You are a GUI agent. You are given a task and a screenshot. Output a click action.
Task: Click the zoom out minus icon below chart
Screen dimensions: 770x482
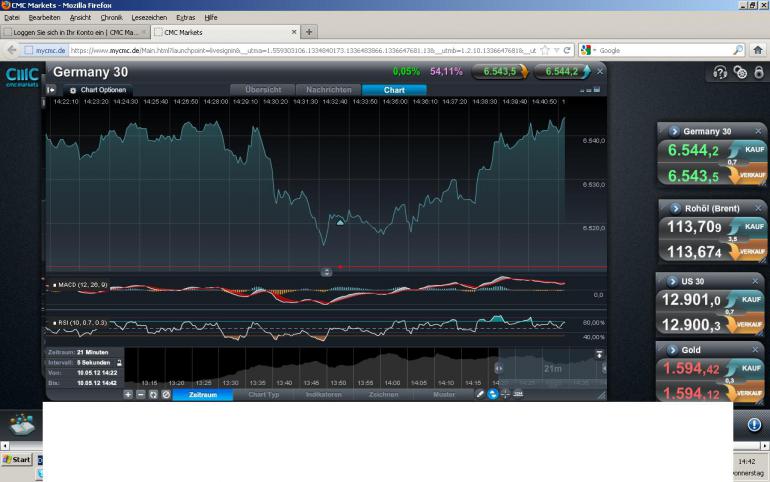click(141, 394)
